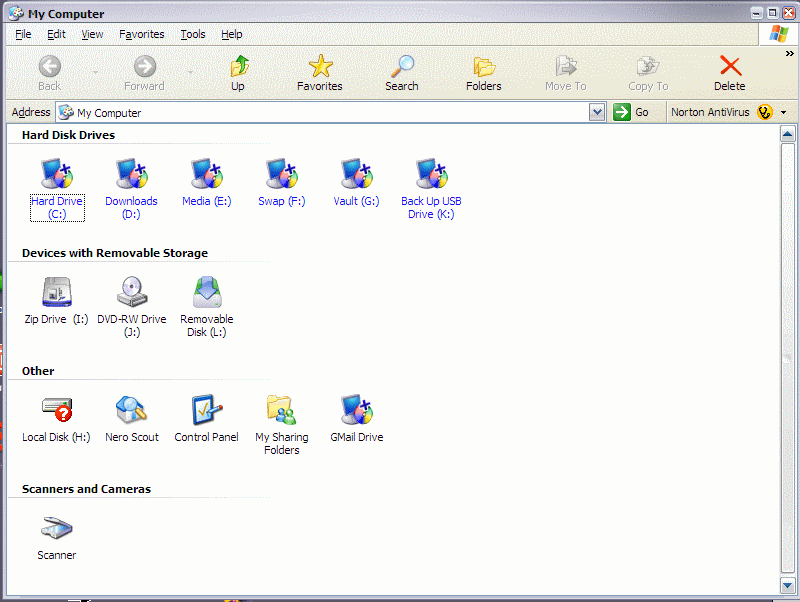Open the Favorites menu in menu bar
This screenshot has width=800, height=602.
(142, 34)
